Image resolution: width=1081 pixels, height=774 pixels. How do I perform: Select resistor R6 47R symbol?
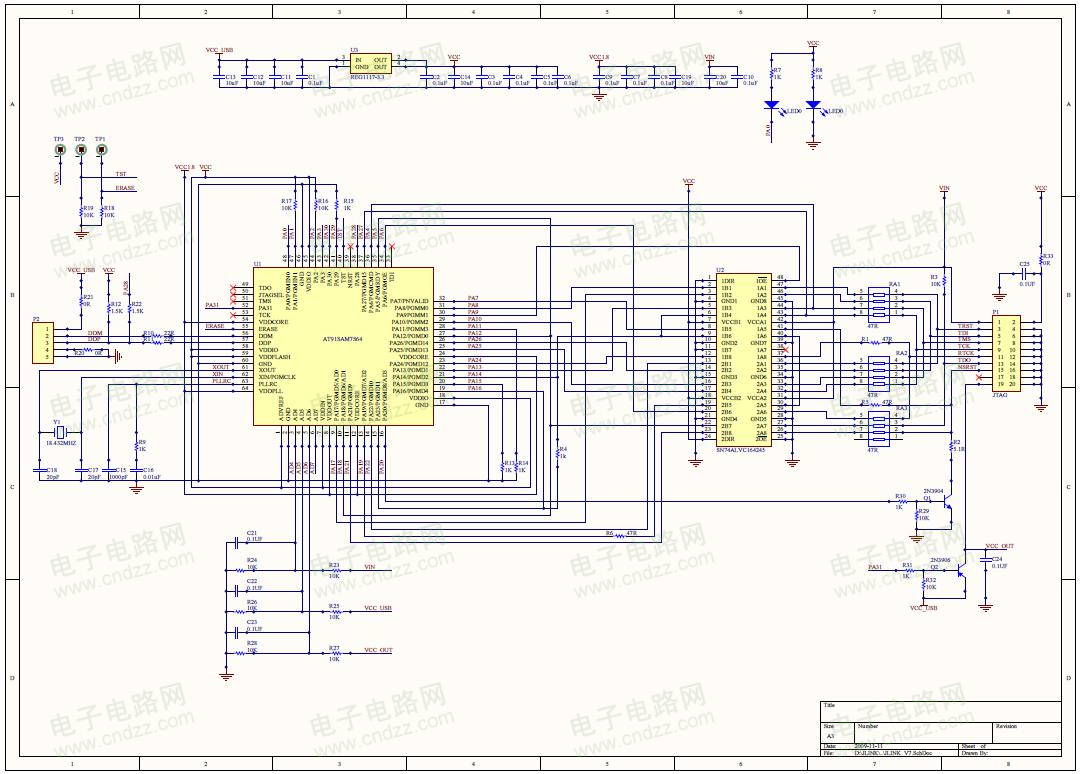(619, 536)
